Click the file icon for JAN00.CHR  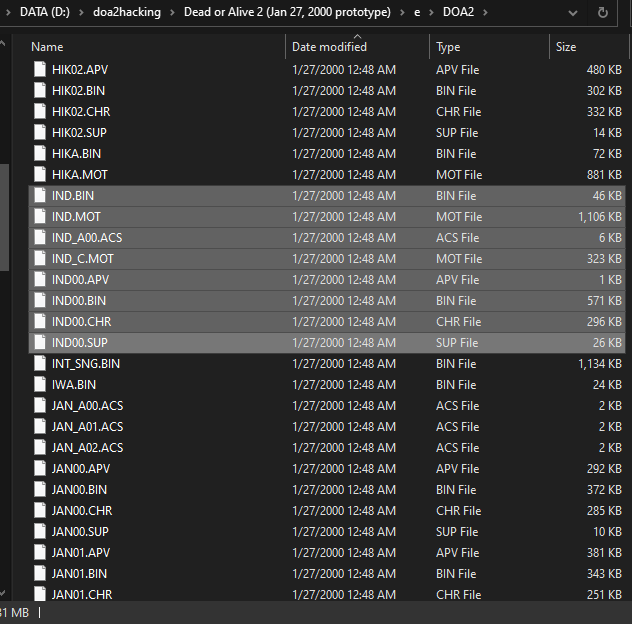tap(39, 511)
